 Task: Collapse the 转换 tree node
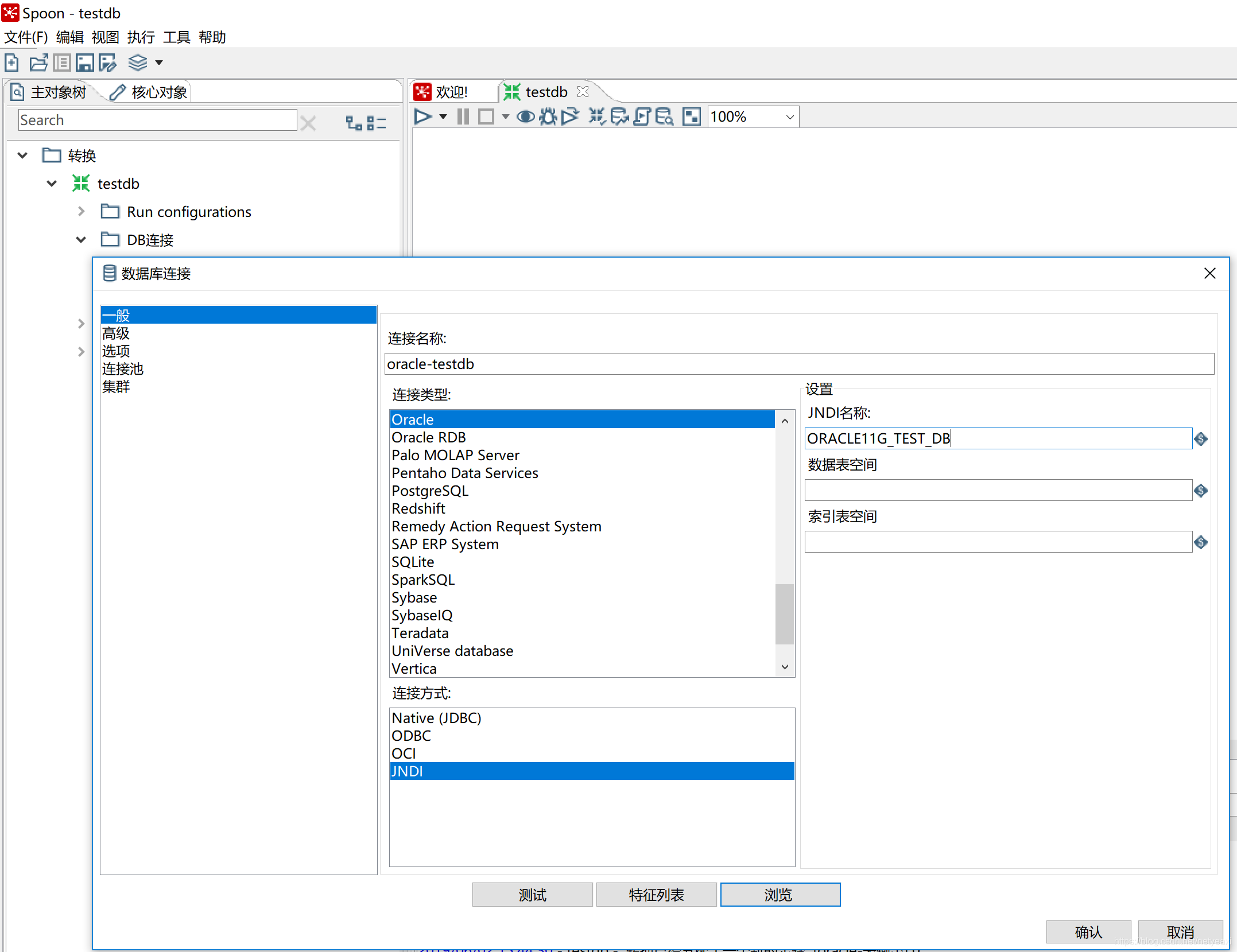22,156
